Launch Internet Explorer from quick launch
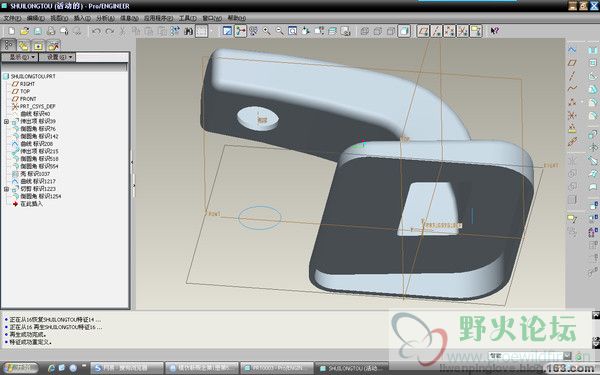 click(x=51, y=368)
